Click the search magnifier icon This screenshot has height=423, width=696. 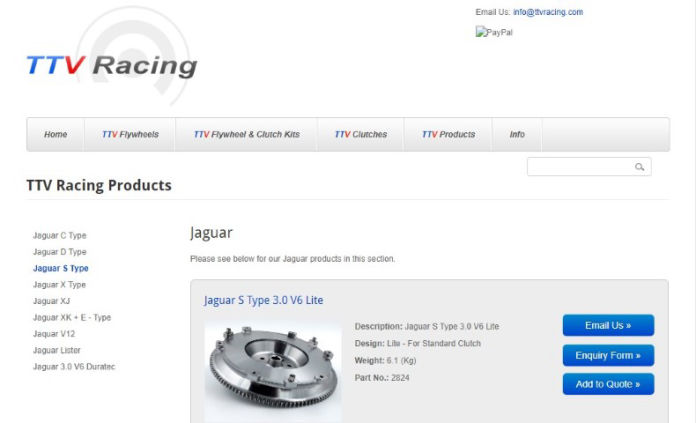pyautogui.click(x=639, y=167)
